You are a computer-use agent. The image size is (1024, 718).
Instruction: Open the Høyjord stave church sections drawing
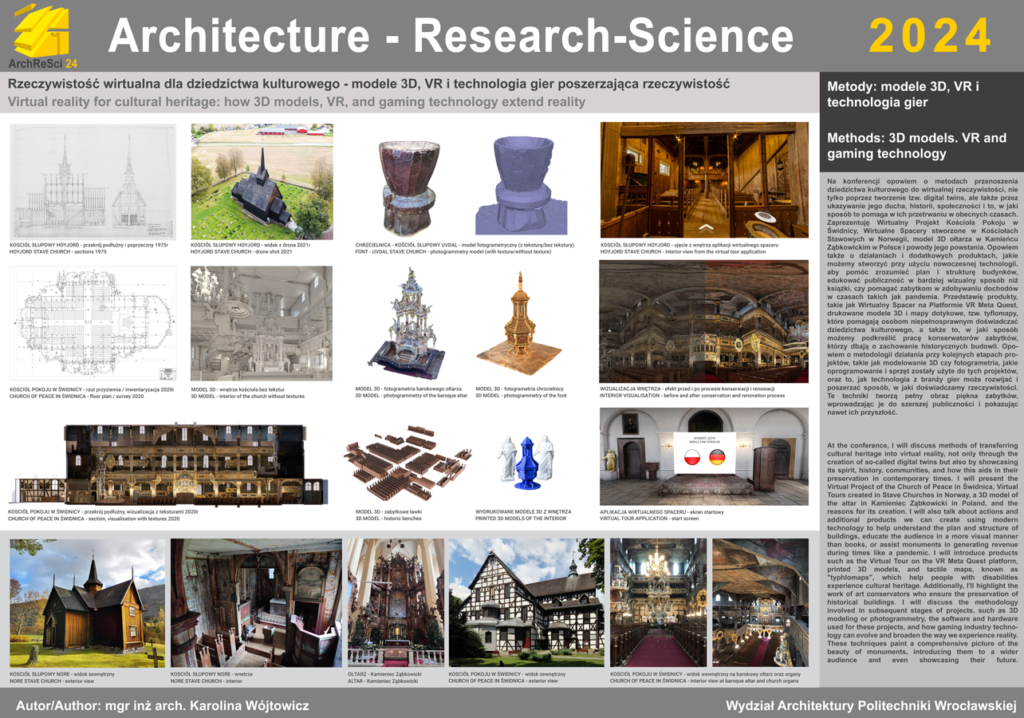[x=93, y=181]
